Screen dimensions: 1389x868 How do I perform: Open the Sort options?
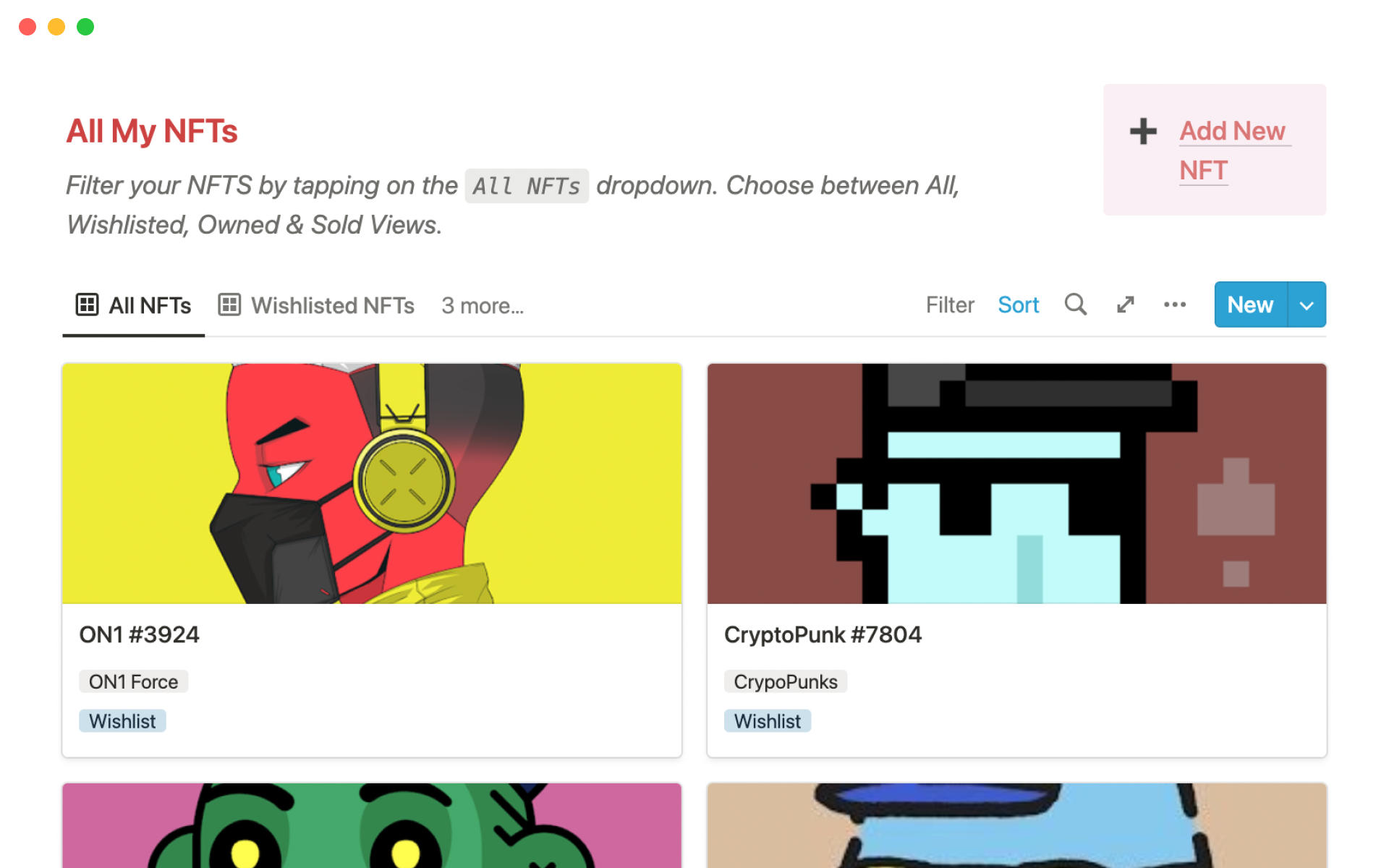coord(1018,305)
